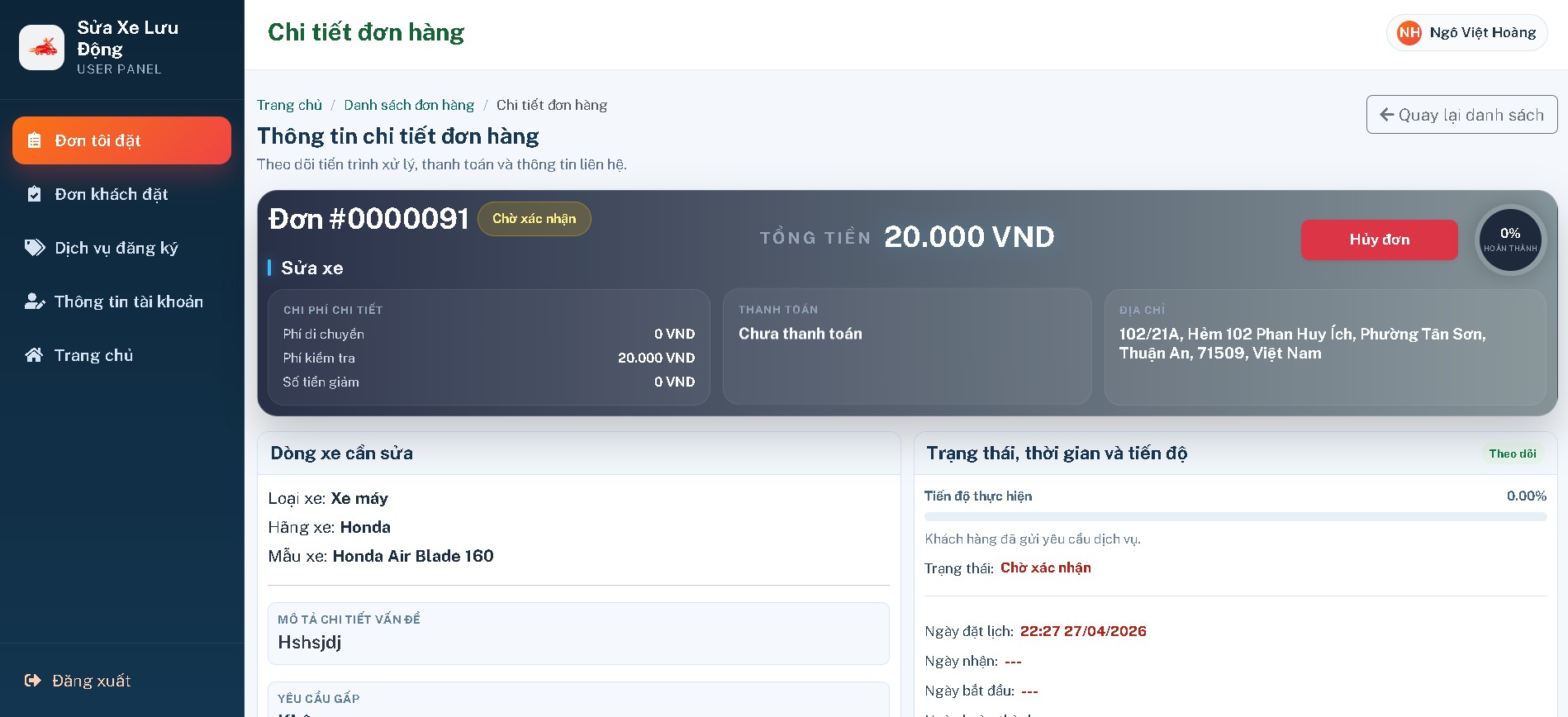Click the Ngày bắt đầu value
Screen dimensions: 1568x717
(x=1029, y=691)
